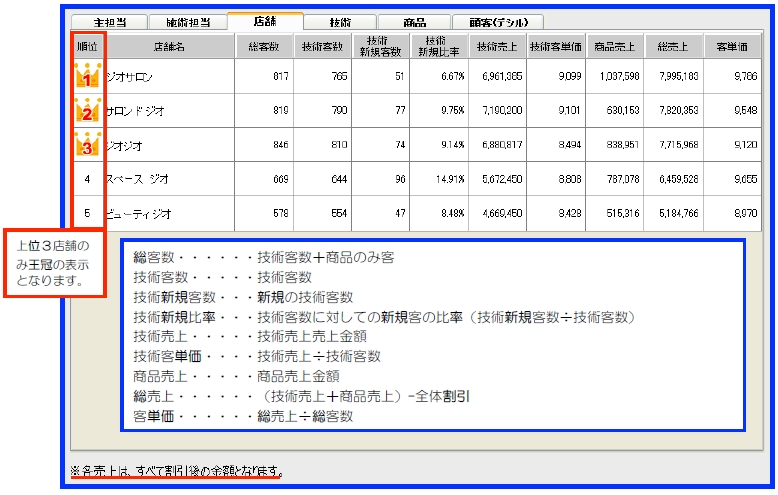Click the 14.91% new customer ratio cell
Viewport: 778px width, 495px height.
tap(439, 180)
